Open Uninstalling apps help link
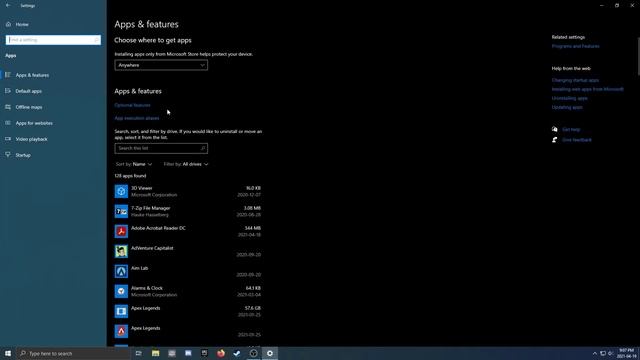The height and width of the screenshot is (360, 640). click(x=570, y=98)
